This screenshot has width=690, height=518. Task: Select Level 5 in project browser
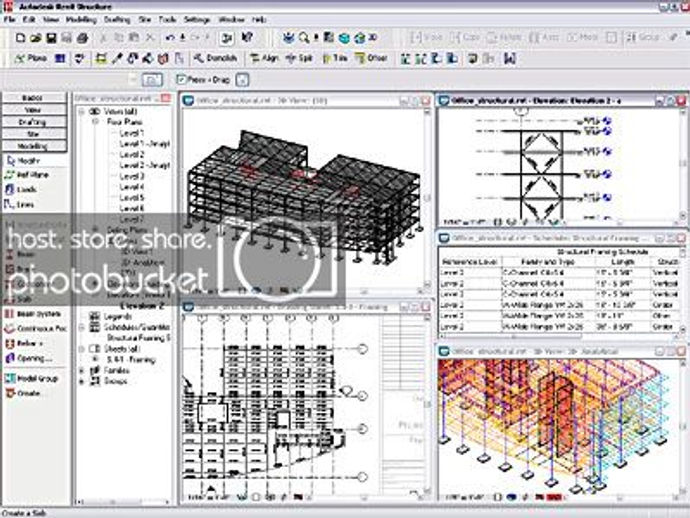[x=132, y=198]
